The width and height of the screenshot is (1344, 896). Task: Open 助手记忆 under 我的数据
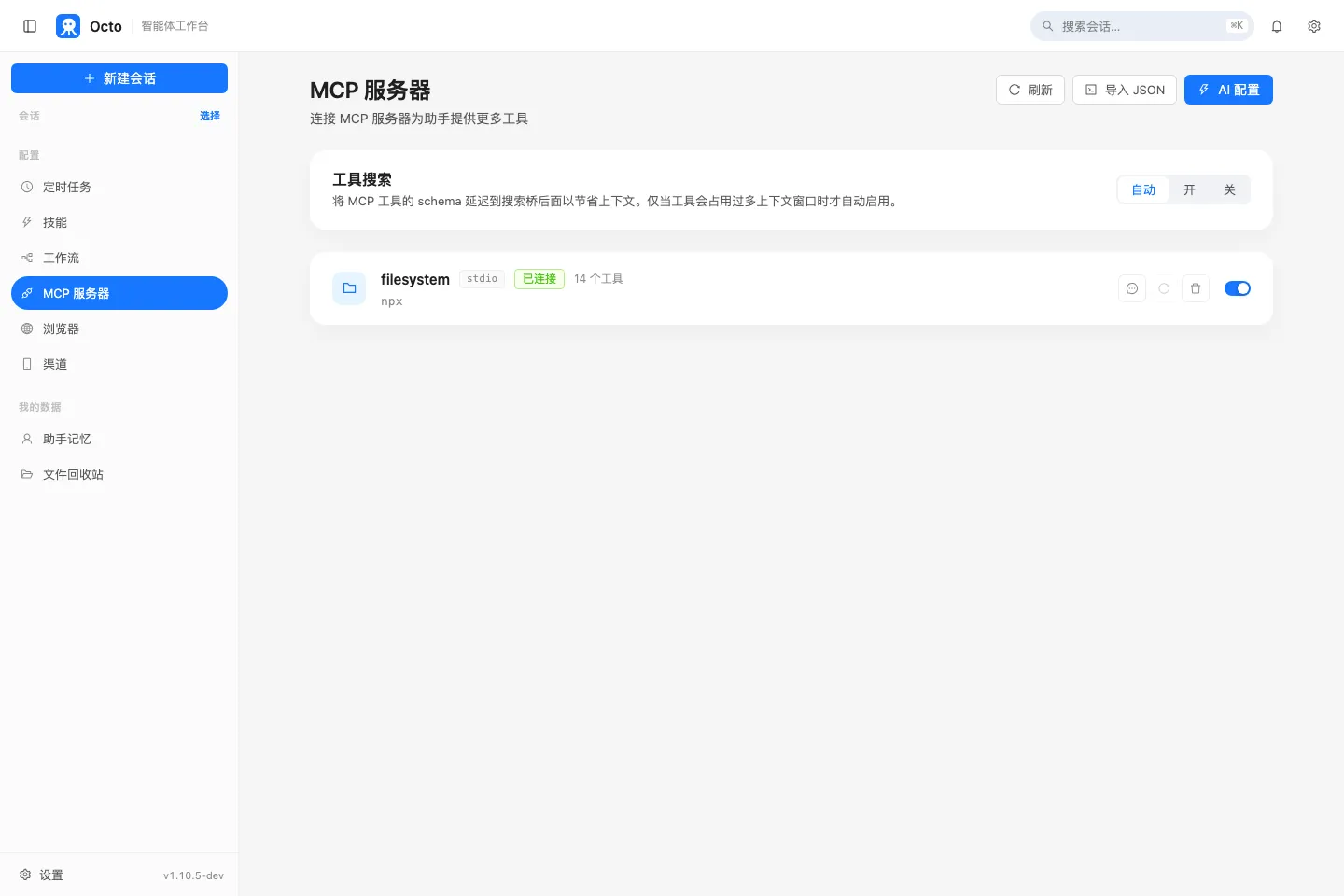(x=119, y=439)
